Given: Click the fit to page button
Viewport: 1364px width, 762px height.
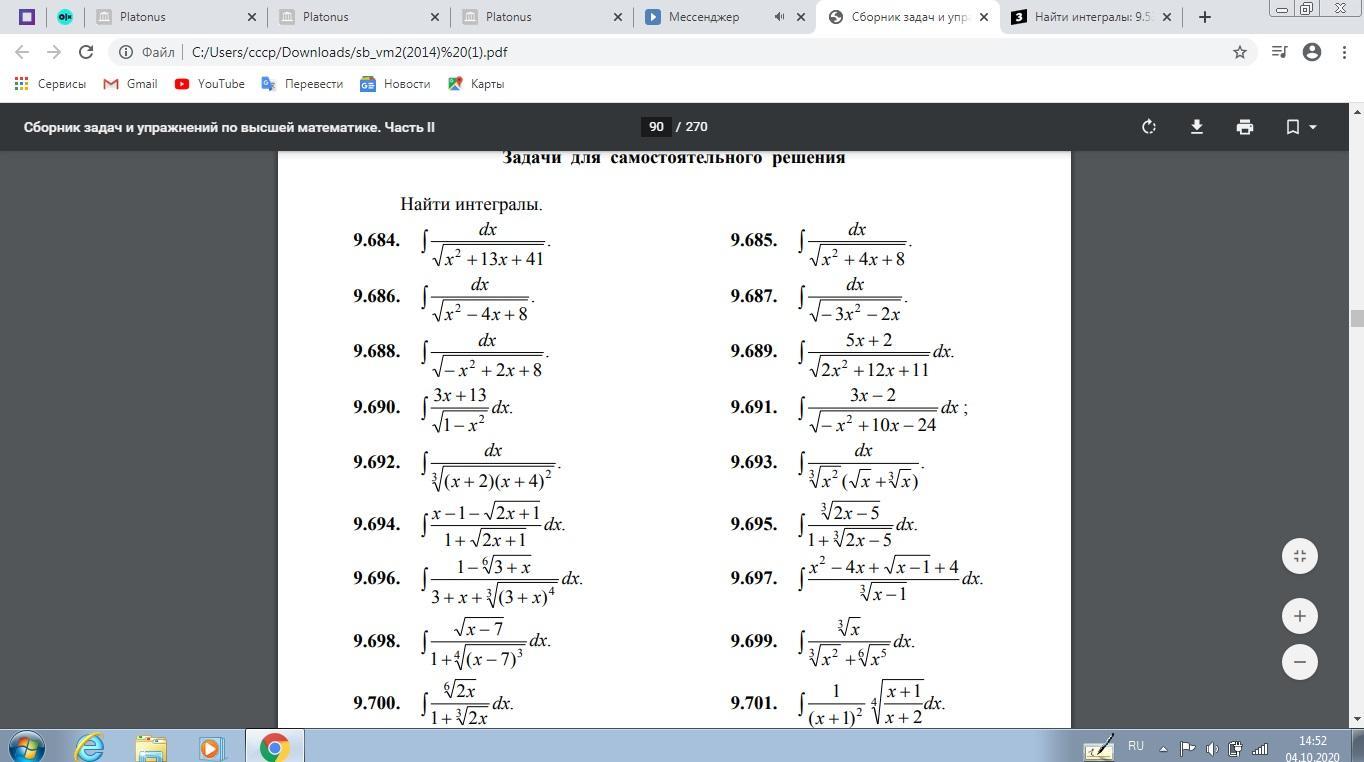Looking at the screenshot, I should (x=1300, y=556).
